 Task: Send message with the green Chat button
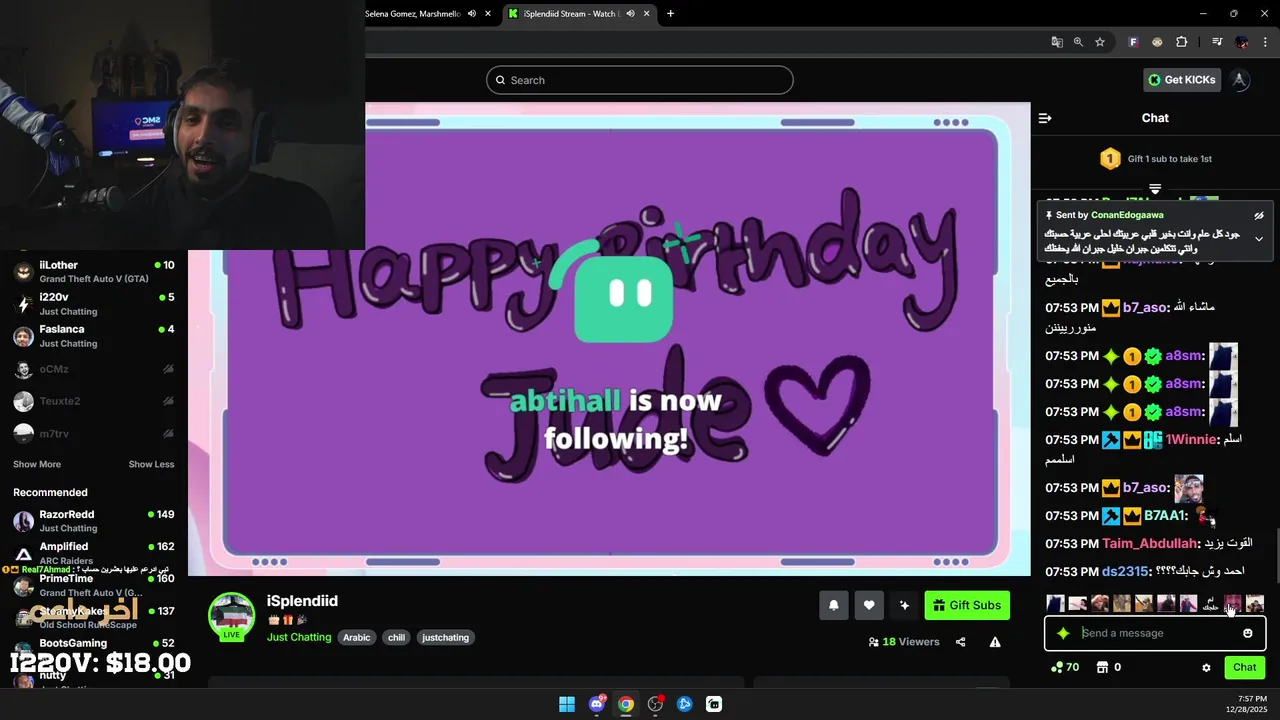(1245, 667)
